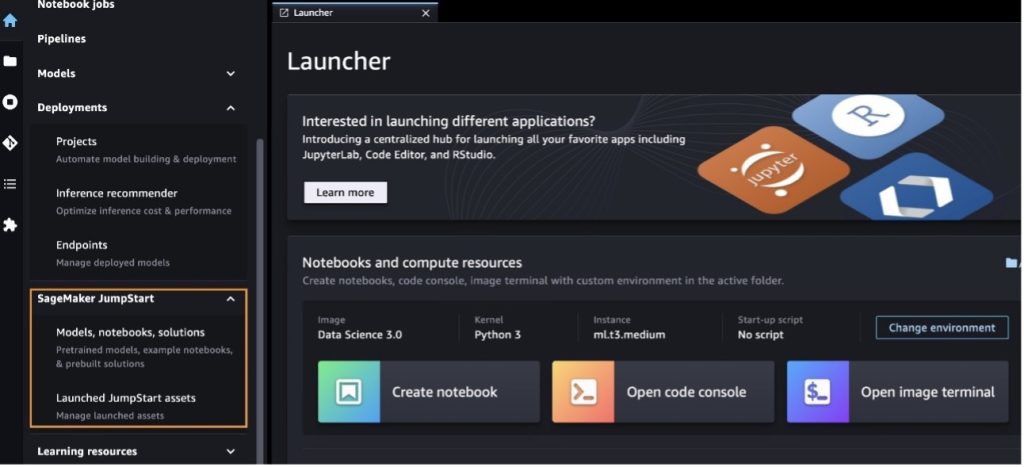This screenshot has height=467, width=1024.
Task: Click the Open image terminal tile
Action: tap(897, 392)
